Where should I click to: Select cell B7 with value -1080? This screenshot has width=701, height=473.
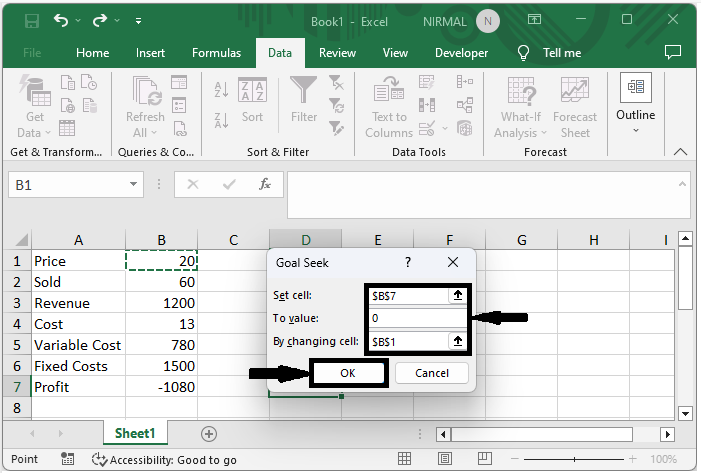(161, 387)
